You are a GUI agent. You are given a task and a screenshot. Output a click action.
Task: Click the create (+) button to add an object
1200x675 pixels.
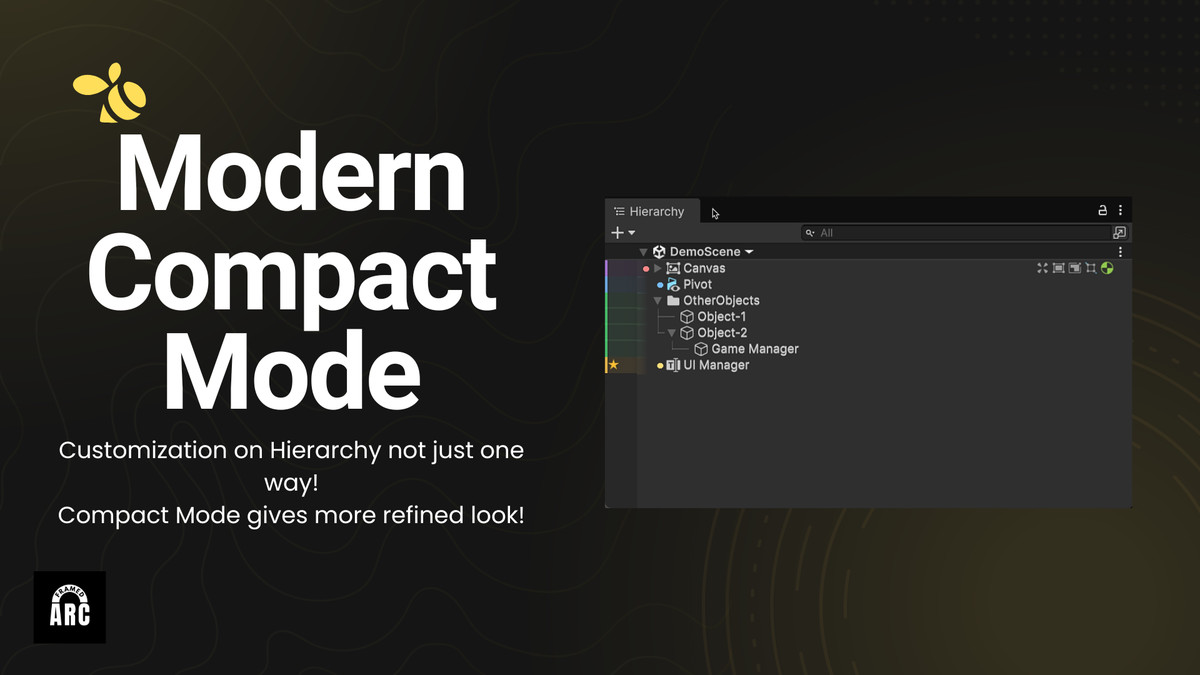pyautogui.click(x=616, y=231)
